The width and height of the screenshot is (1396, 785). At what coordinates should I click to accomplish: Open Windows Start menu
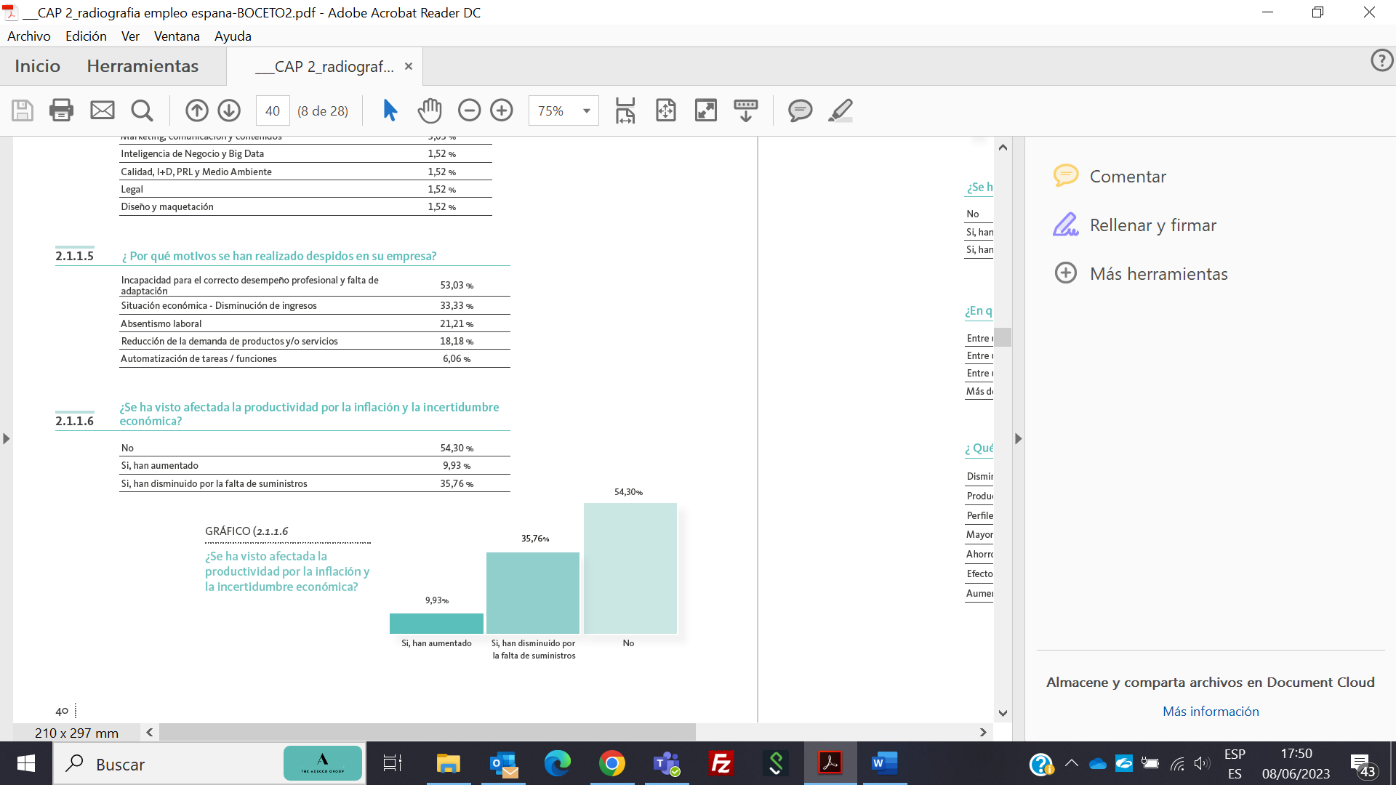pos(25,764)
